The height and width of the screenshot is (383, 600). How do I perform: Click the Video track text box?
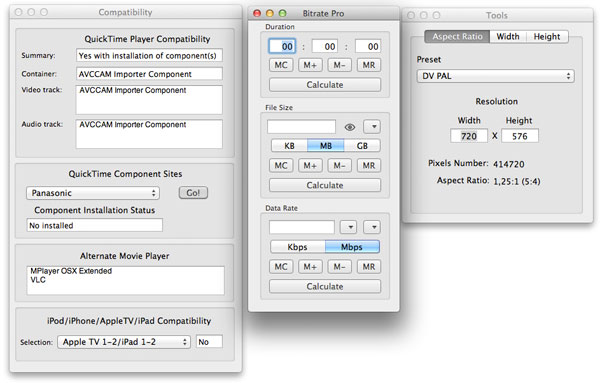click(x=149, y=100)
